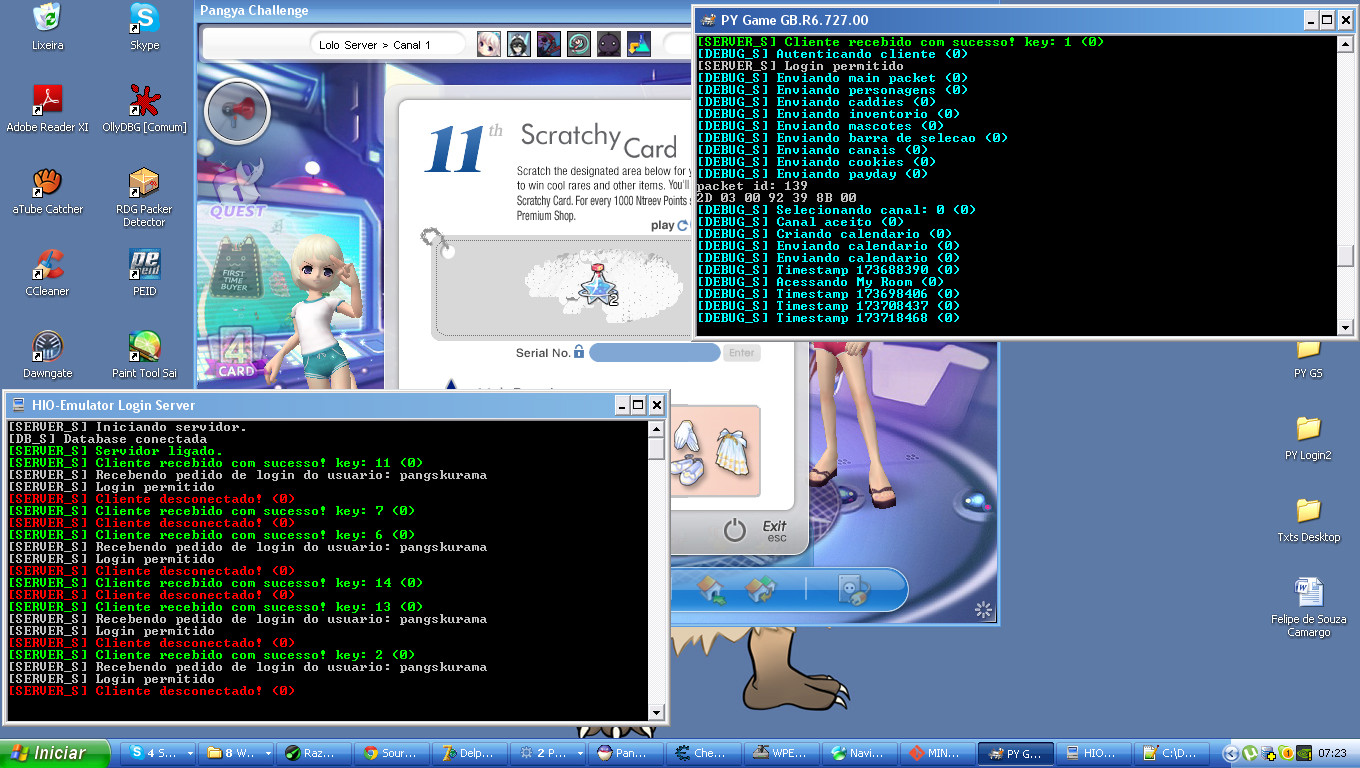Switch to MIN... taskbar item

[939, 754]
